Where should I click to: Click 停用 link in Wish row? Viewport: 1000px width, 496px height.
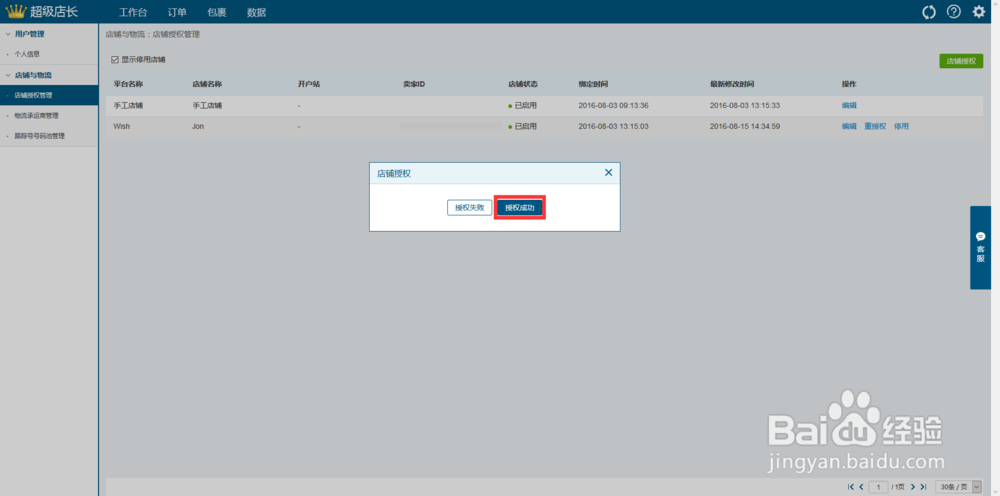point(901,126)
